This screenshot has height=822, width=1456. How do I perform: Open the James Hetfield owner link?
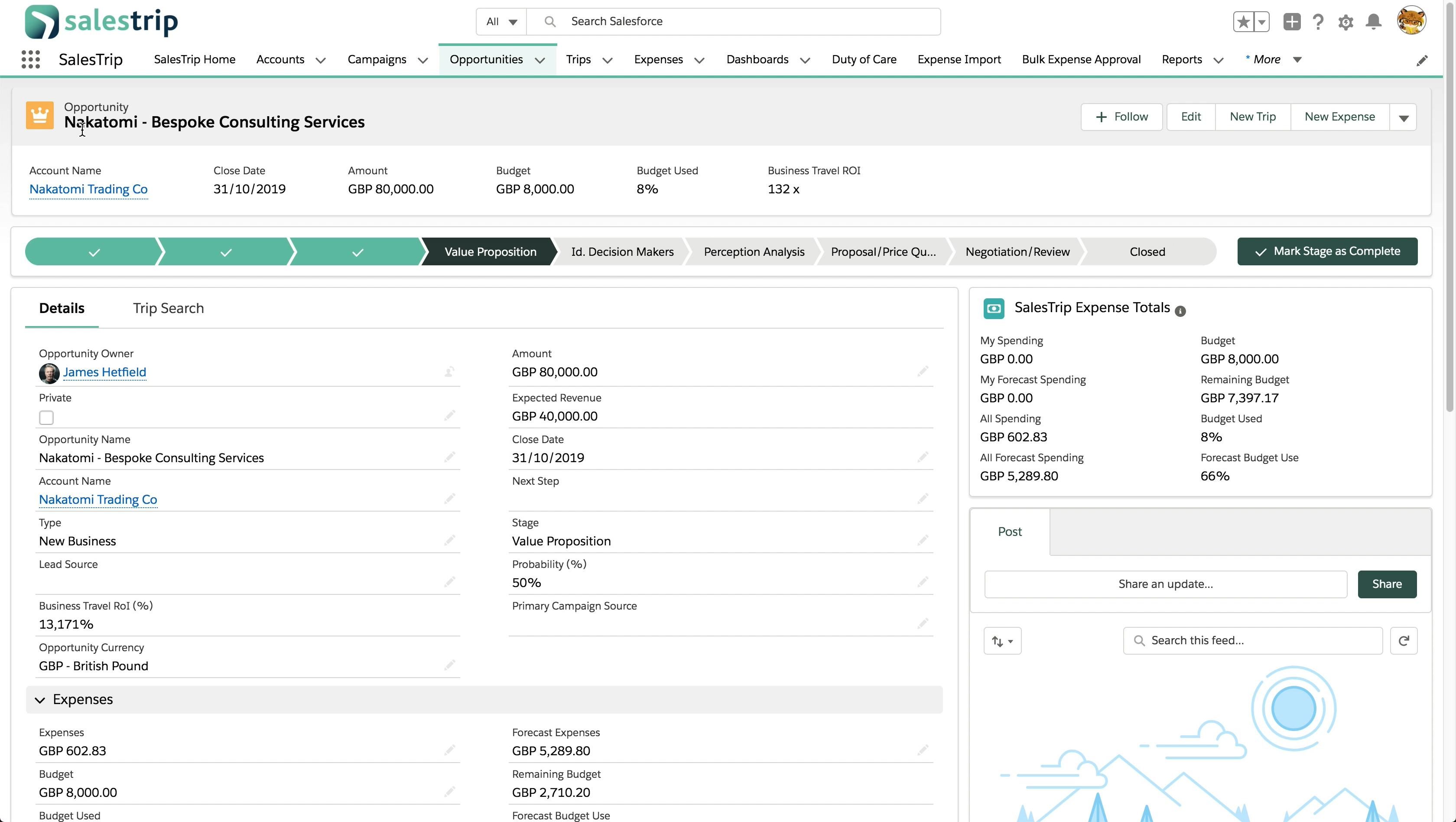(104, 372)
